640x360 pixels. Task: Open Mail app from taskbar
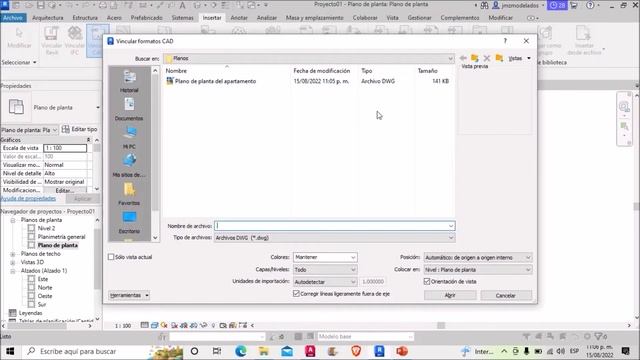[x=287, y=351]
